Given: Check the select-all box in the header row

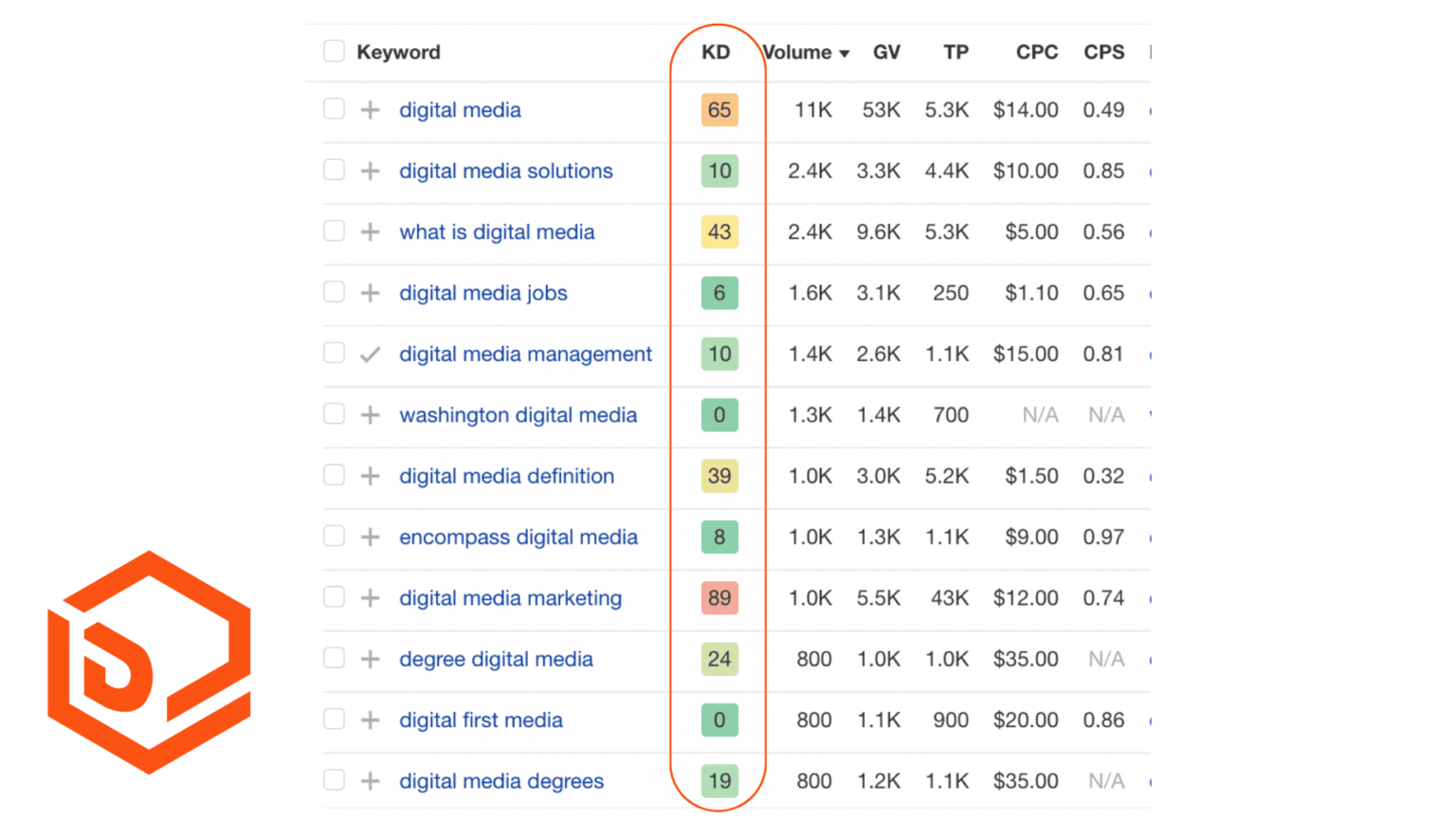Looking at the screenshot, I should pyautogui.click(x=334, y=51).
